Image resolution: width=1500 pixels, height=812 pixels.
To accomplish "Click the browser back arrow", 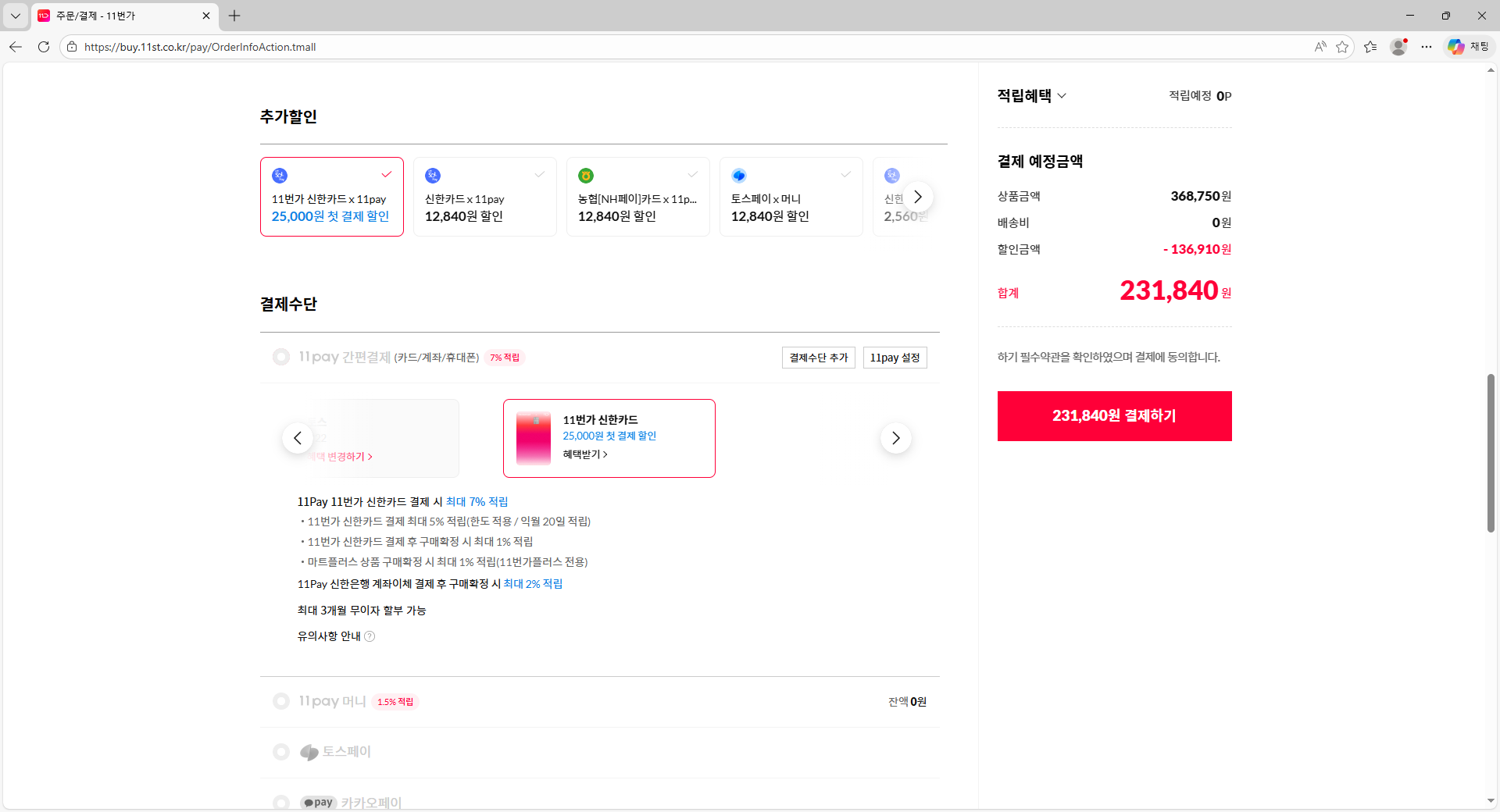I will click(16, 47).
